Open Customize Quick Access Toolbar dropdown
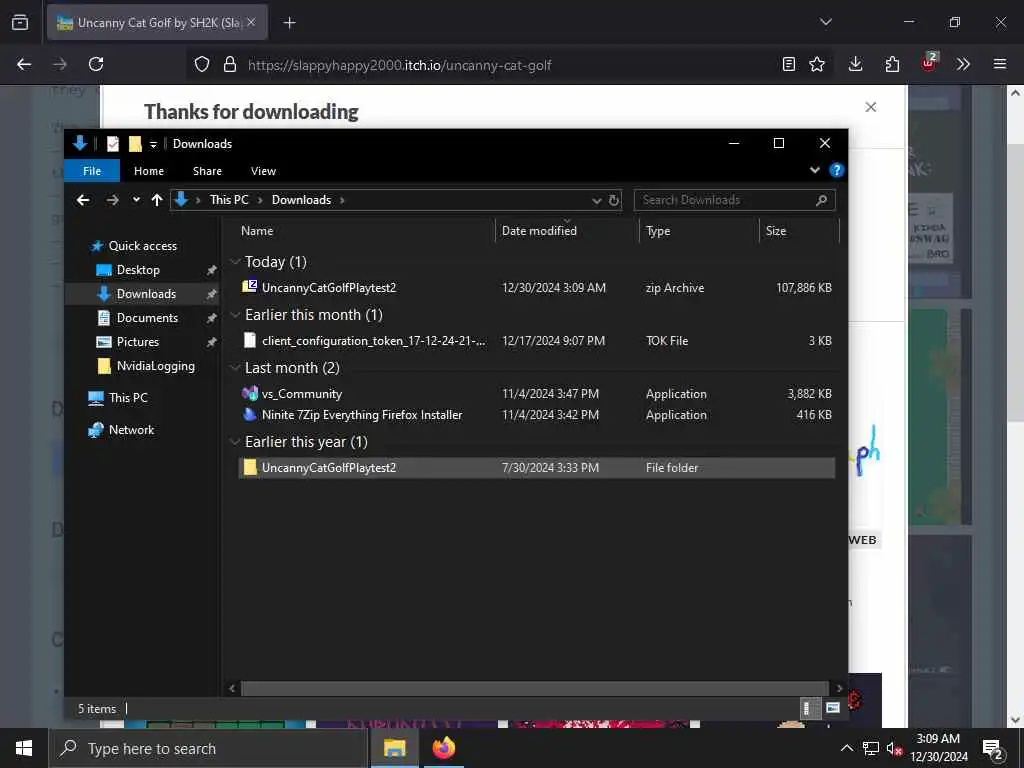Screen dimensions: 1024x768 153,144
